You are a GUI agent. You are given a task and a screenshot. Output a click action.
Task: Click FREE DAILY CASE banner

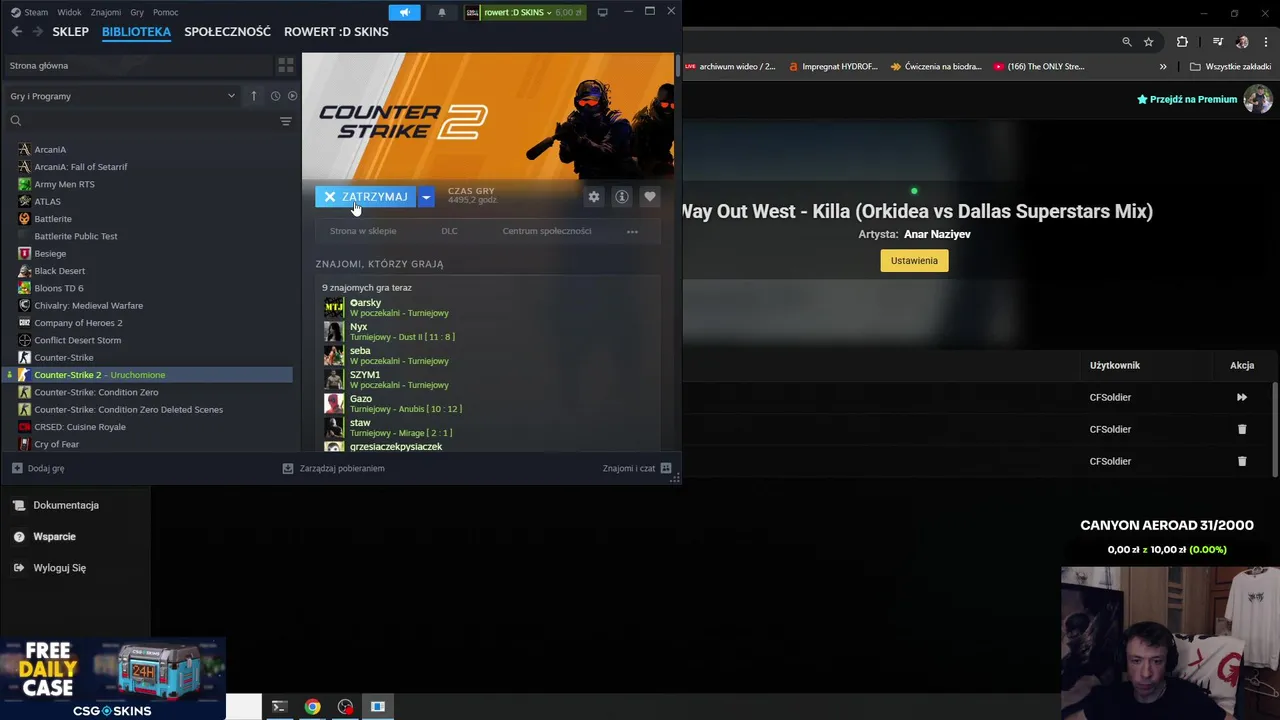click(112, 678)
